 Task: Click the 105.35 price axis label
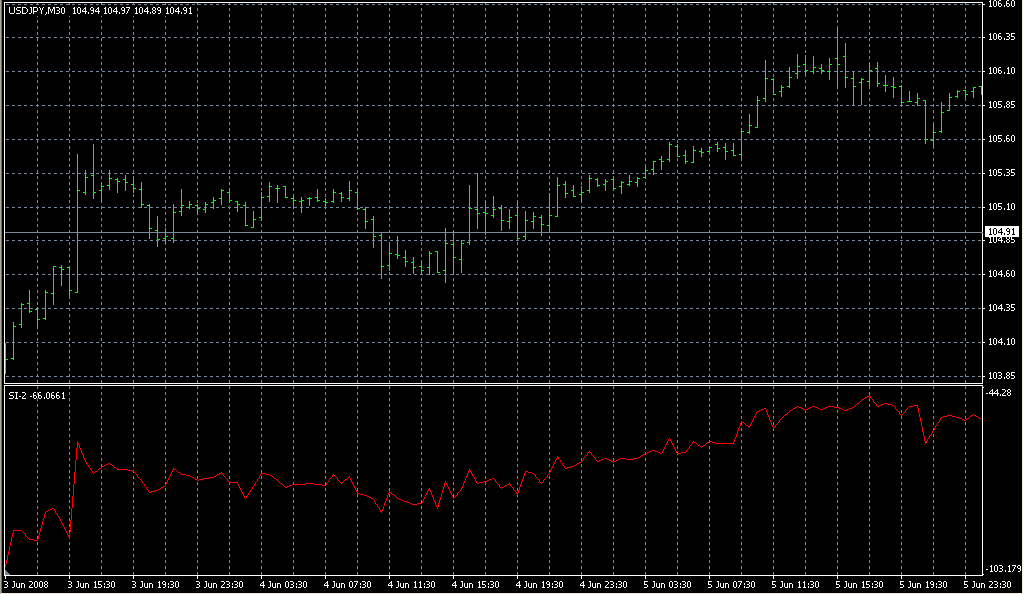click(x=1001, y=173)
